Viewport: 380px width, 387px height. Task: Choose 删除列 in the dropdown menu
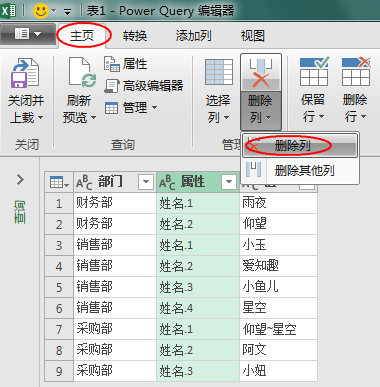click(300, 145)
